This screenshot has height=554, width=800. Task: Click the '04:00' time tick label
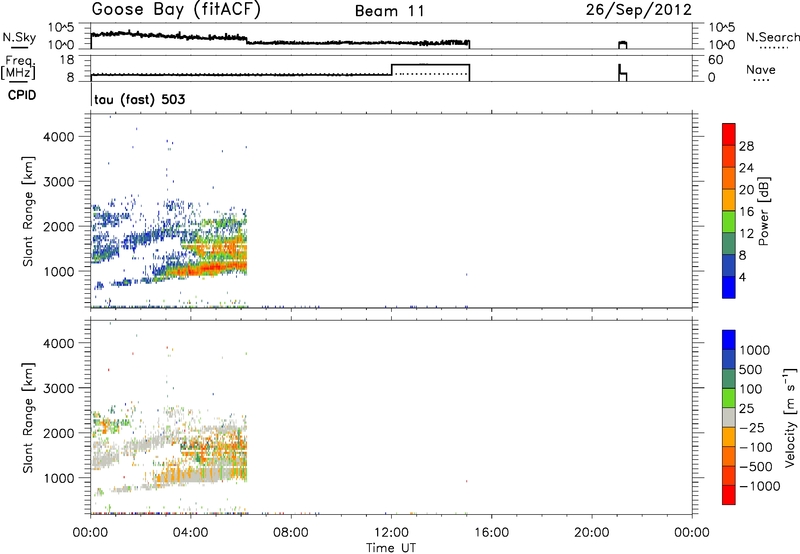pos(191,533)
